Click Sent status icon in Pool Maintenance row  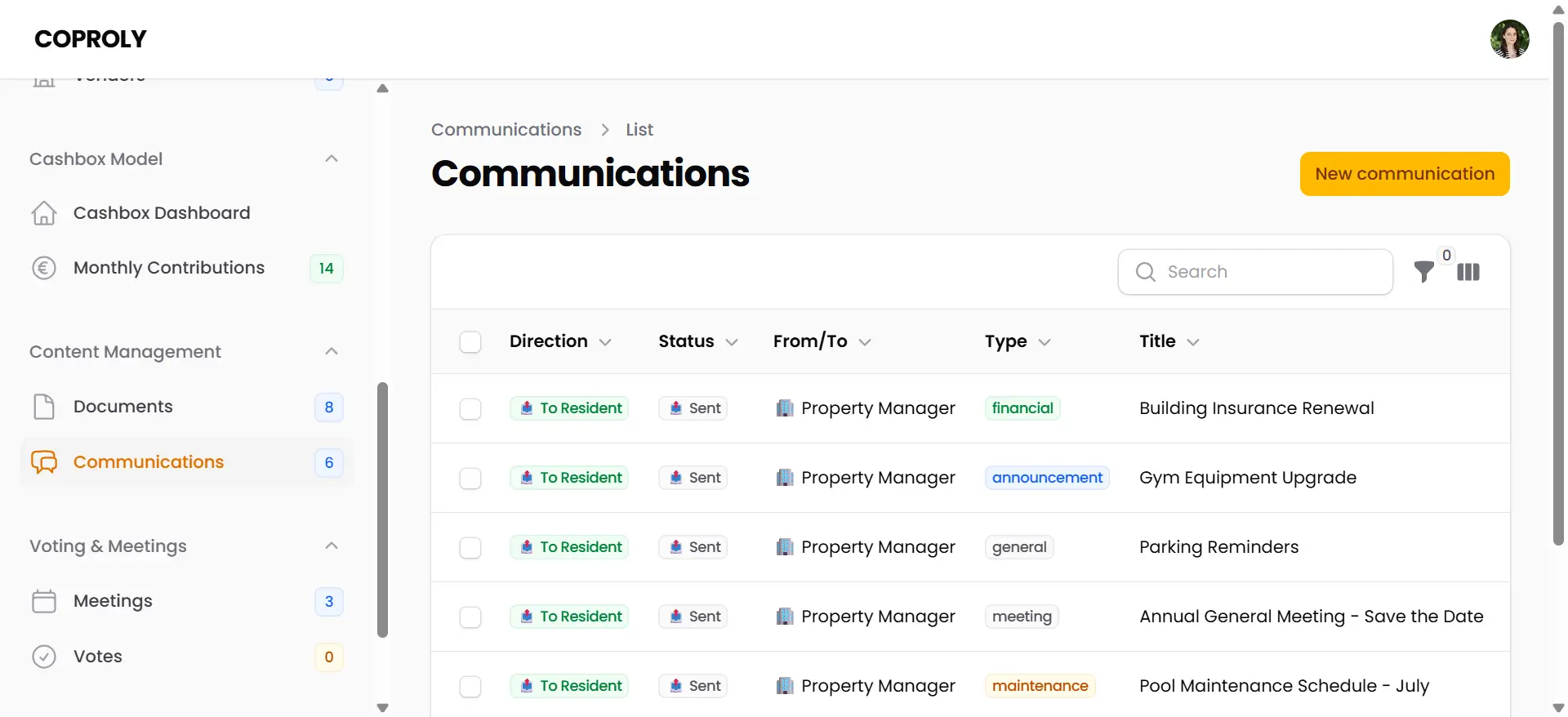tap(676, 686)
